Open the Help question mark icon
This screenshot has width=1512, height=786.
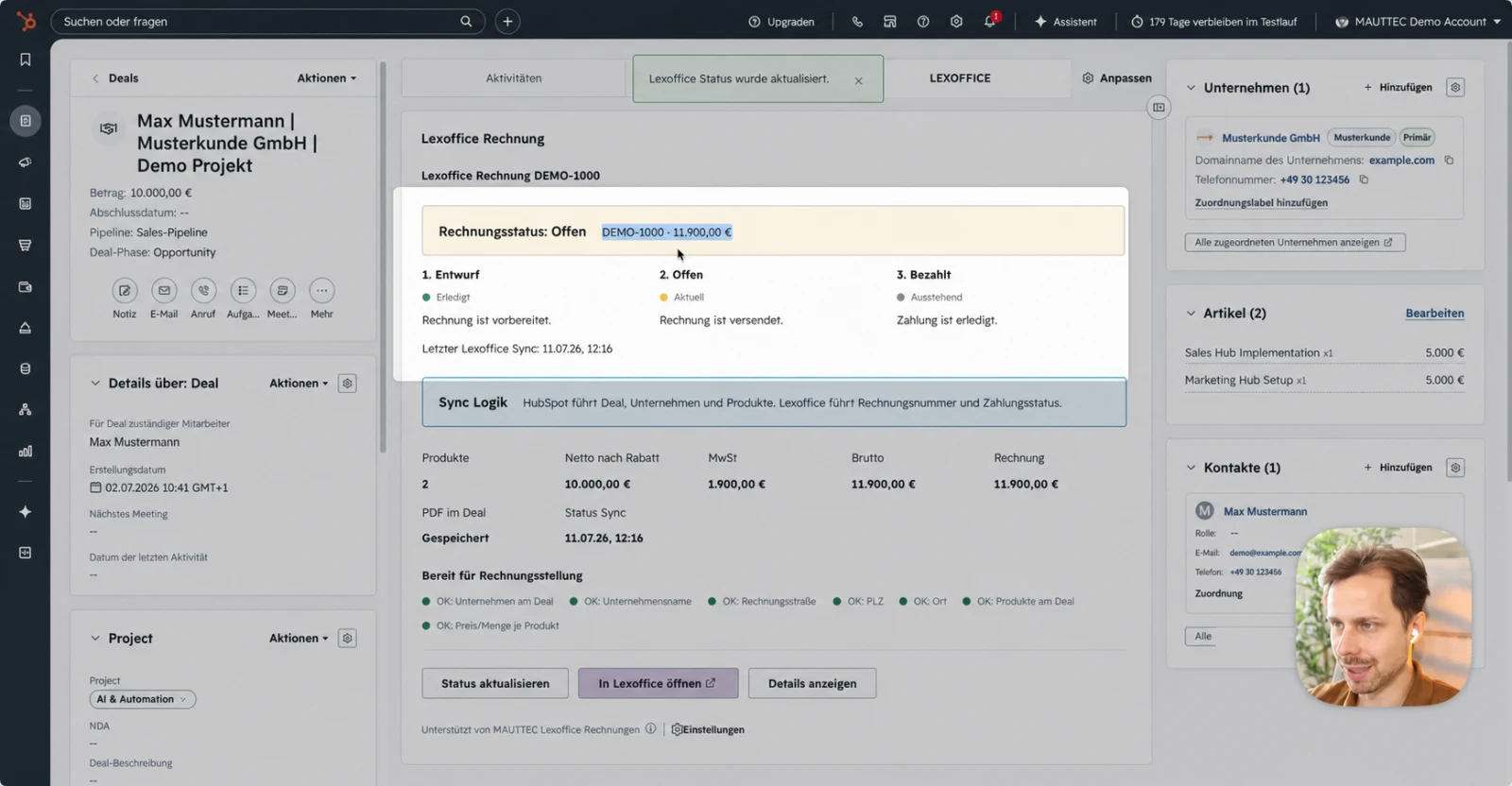[923, 21]
